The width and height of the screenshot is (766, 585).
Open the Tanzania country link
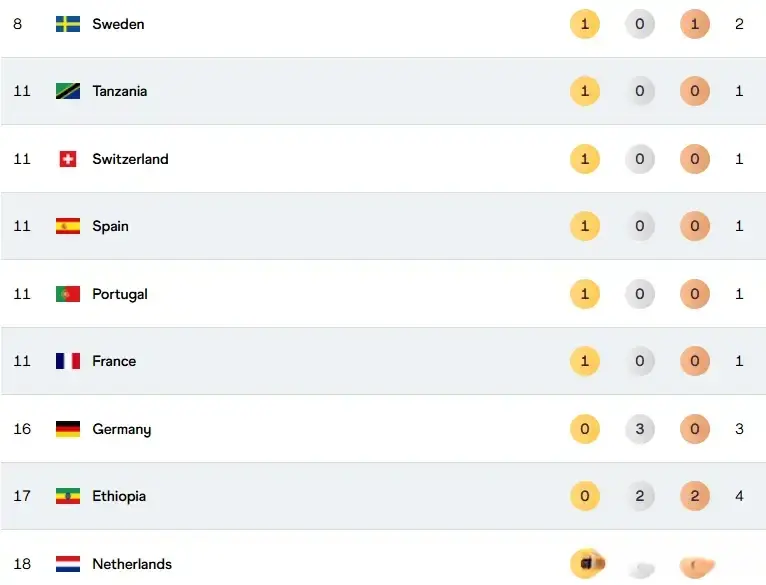point(119,91)
